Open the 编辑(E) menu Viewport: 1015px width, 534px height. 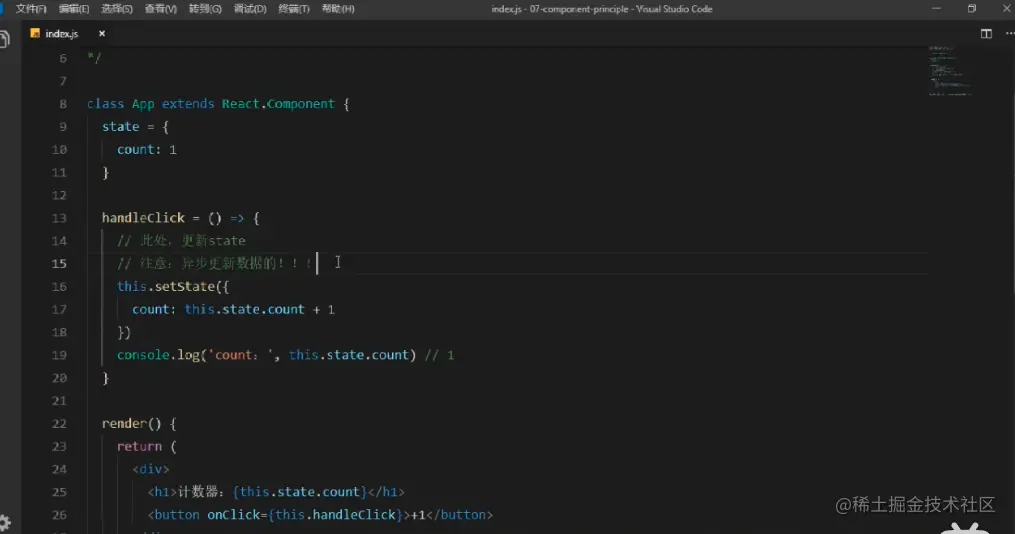74,9
